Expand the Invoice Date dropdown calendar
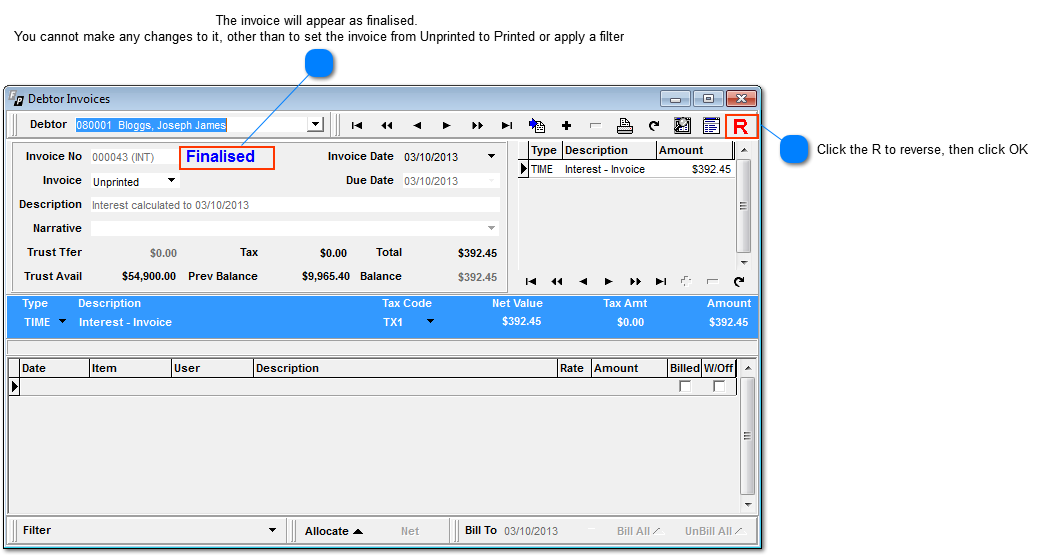This screenshot has width=1044, height=557. click(491, 157)
